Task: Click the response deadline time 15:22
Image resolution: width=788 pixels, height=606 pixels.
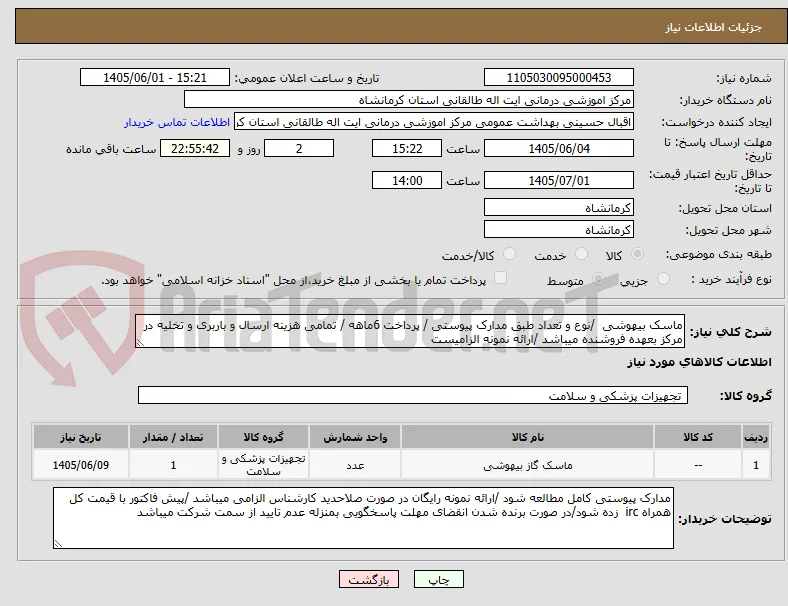Action: coord(407,149)
